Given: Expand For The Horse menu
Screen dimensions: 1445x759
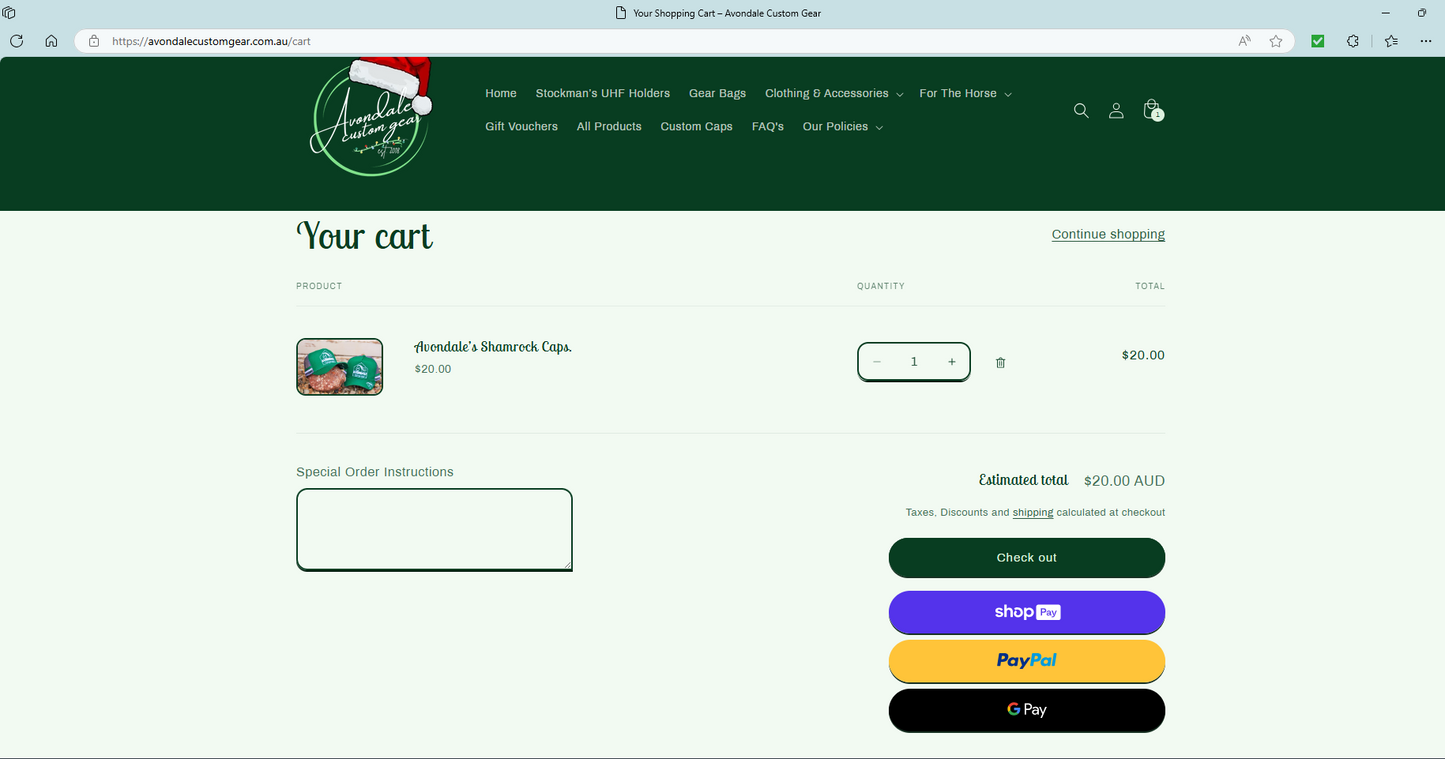Looking at the screenshot, I should pos(965,93).
